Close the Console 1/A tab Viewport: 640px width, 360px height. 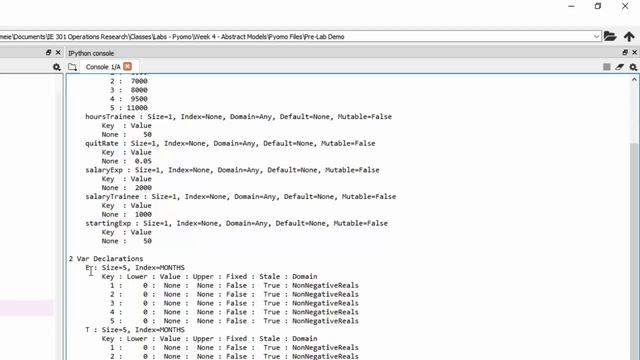click(128, 66)
